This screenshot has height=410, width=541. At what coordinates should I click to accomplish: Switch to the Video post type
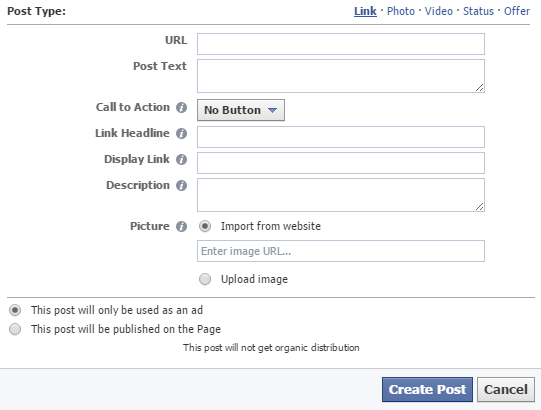(x=439, y=11)
